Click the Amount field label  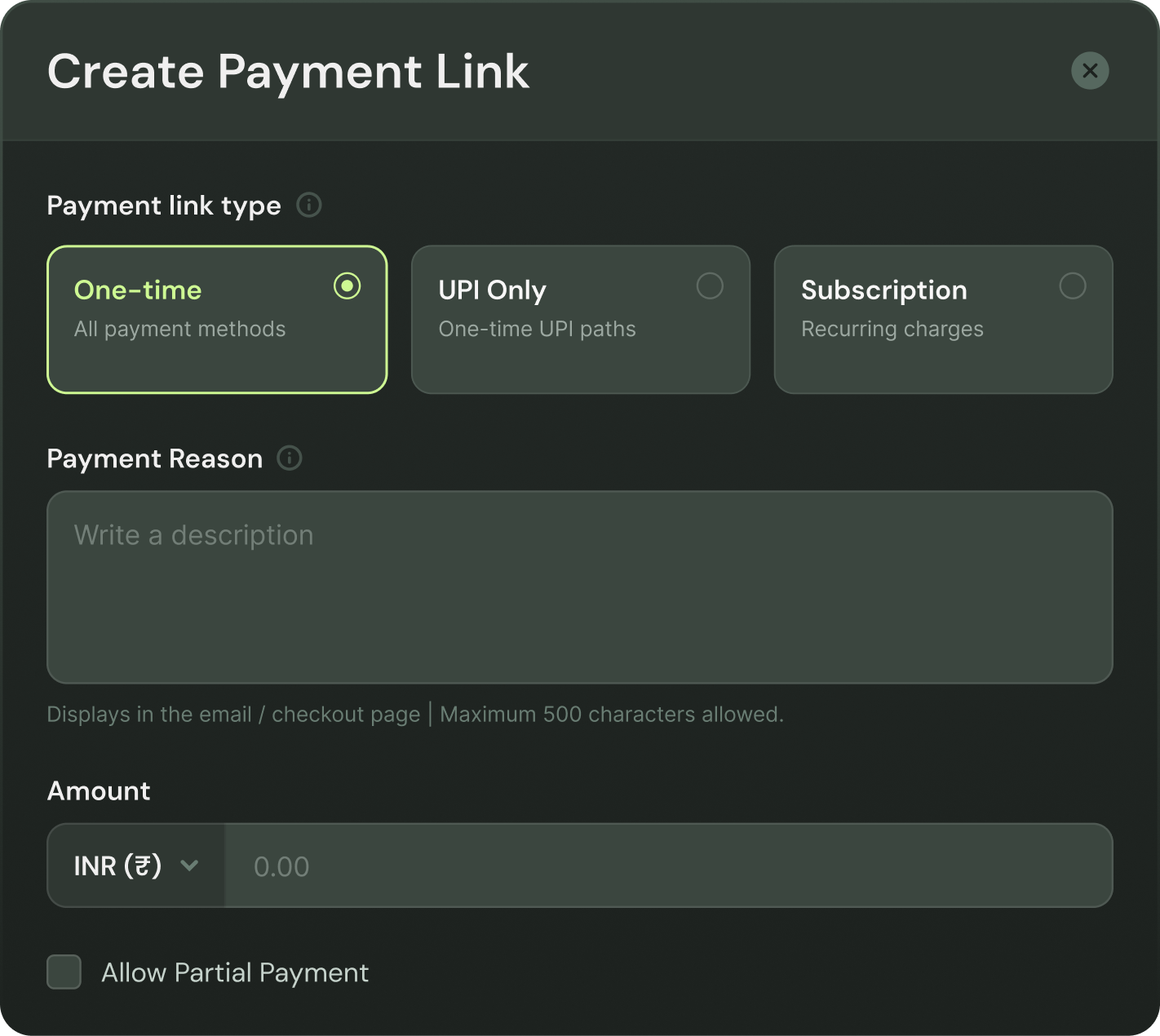click(99, 791)
